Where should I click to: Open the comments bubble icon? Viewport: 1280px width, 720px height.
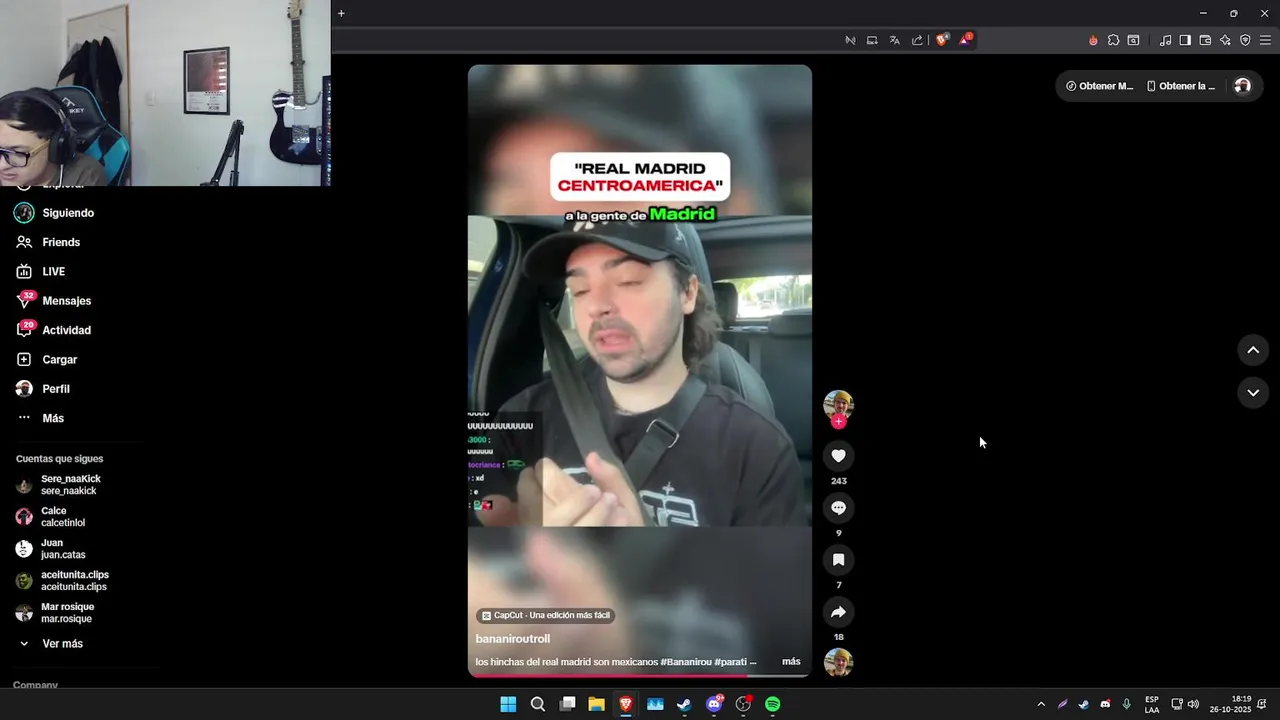(838, 508)
